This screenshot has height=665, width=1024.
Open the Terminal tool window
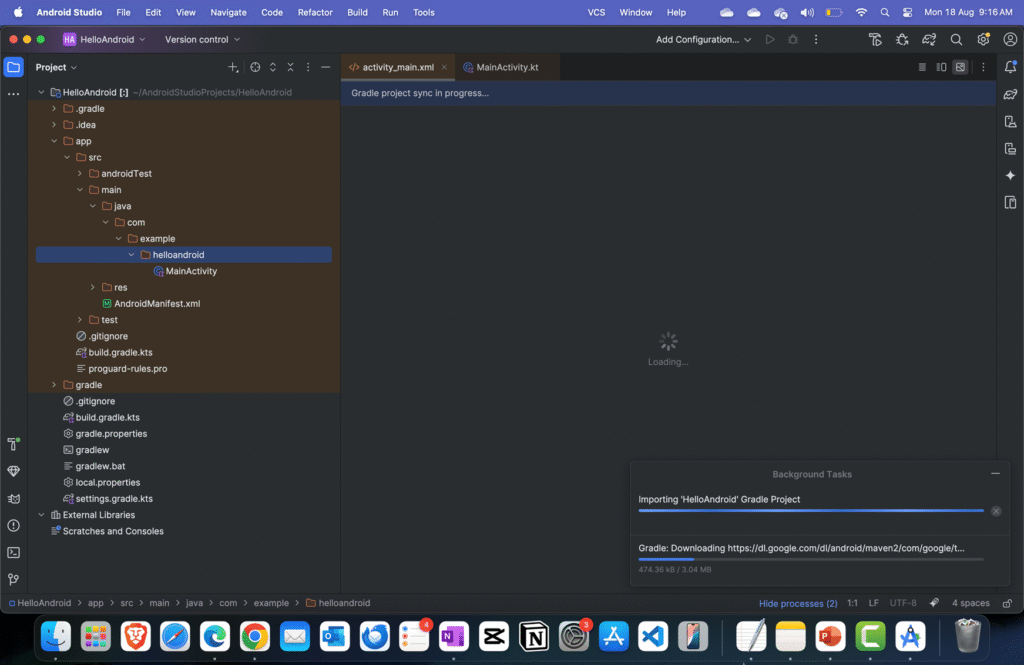tap(13, 552)
